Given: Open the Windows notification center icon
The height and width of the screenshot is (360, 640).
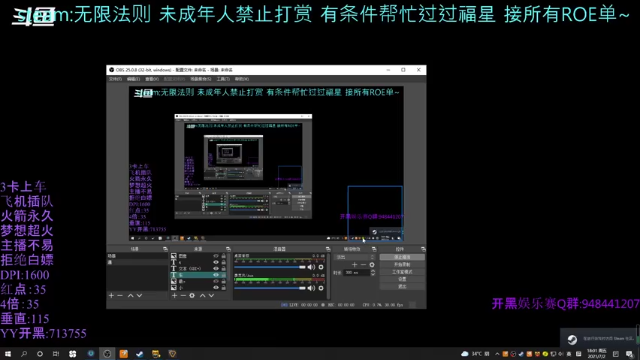Looking at the screenshot, I should tap(629, 354).
